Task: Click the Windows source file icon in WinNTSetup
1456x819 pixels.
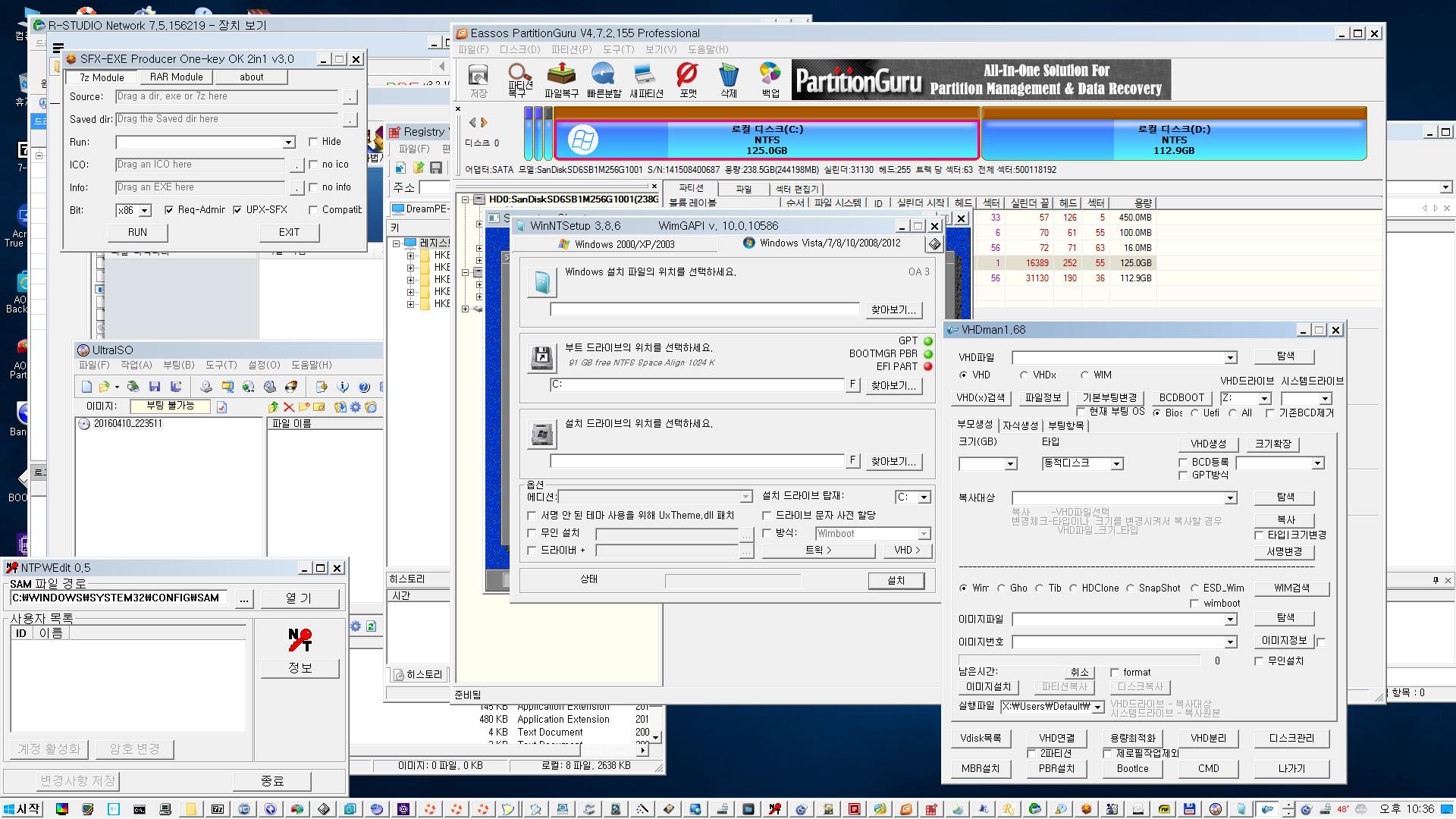Action: pyautogui.click(x=541, y=283)
